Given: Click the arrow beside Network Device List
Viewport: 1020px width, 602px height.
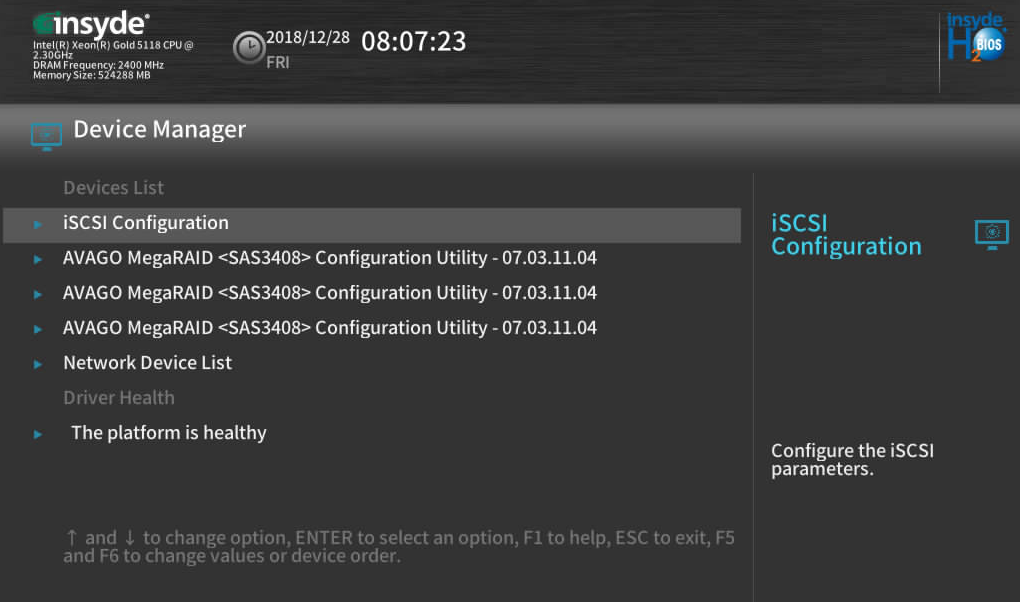Looking at the screenshot, I should coord(38,364).
